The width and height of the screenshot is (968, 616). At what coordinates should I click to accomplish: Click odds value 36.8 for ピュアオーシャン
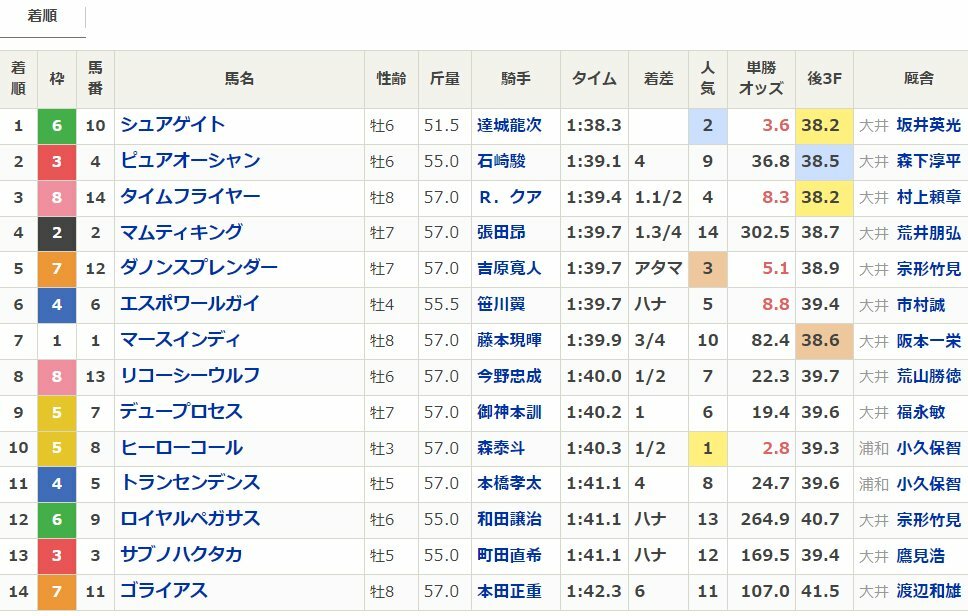770,161
